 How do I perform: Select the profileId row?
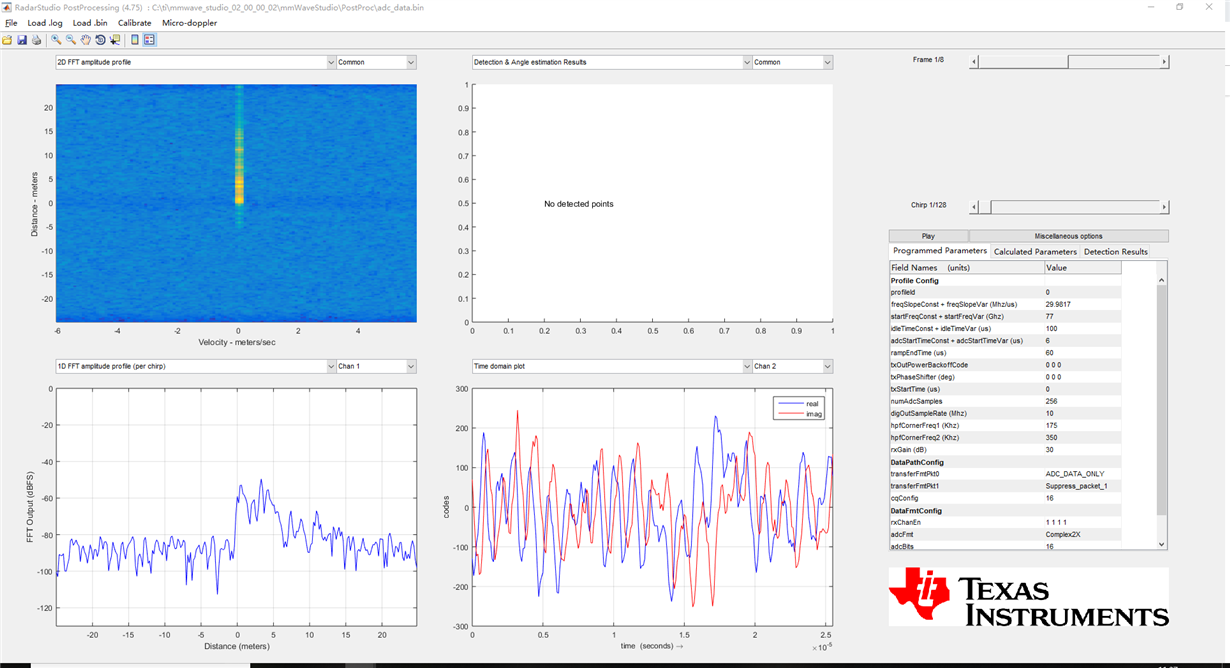(x=1005, y=292)
